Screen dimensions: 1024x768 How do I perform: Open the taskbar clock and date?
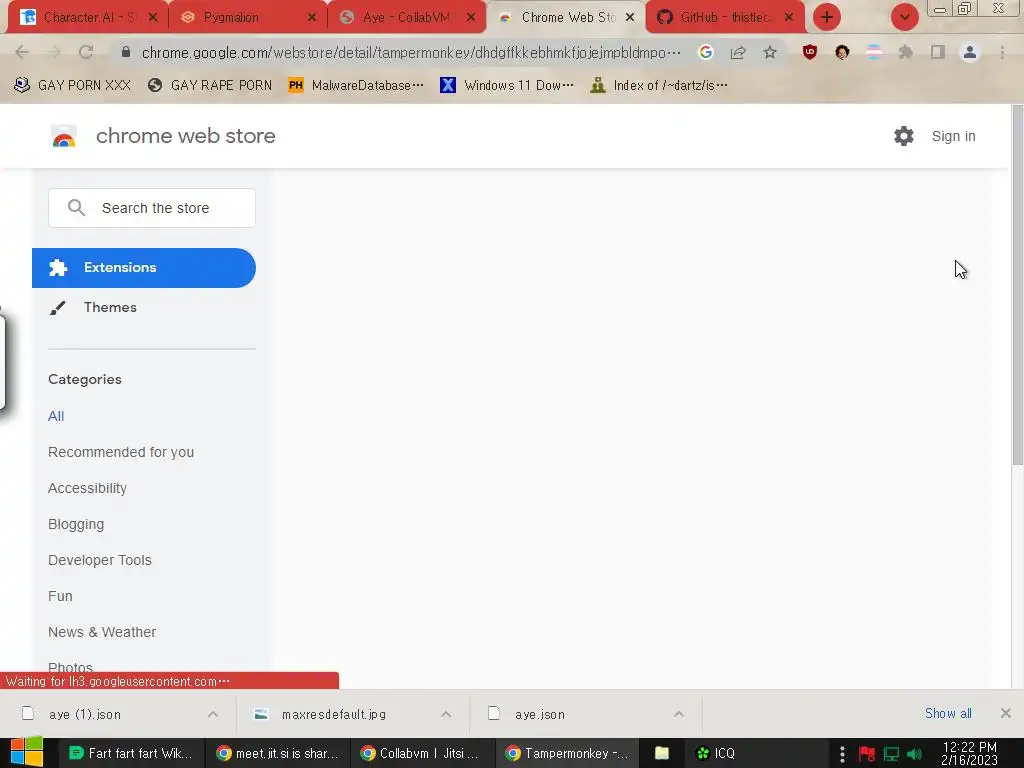tap(970, 754)
